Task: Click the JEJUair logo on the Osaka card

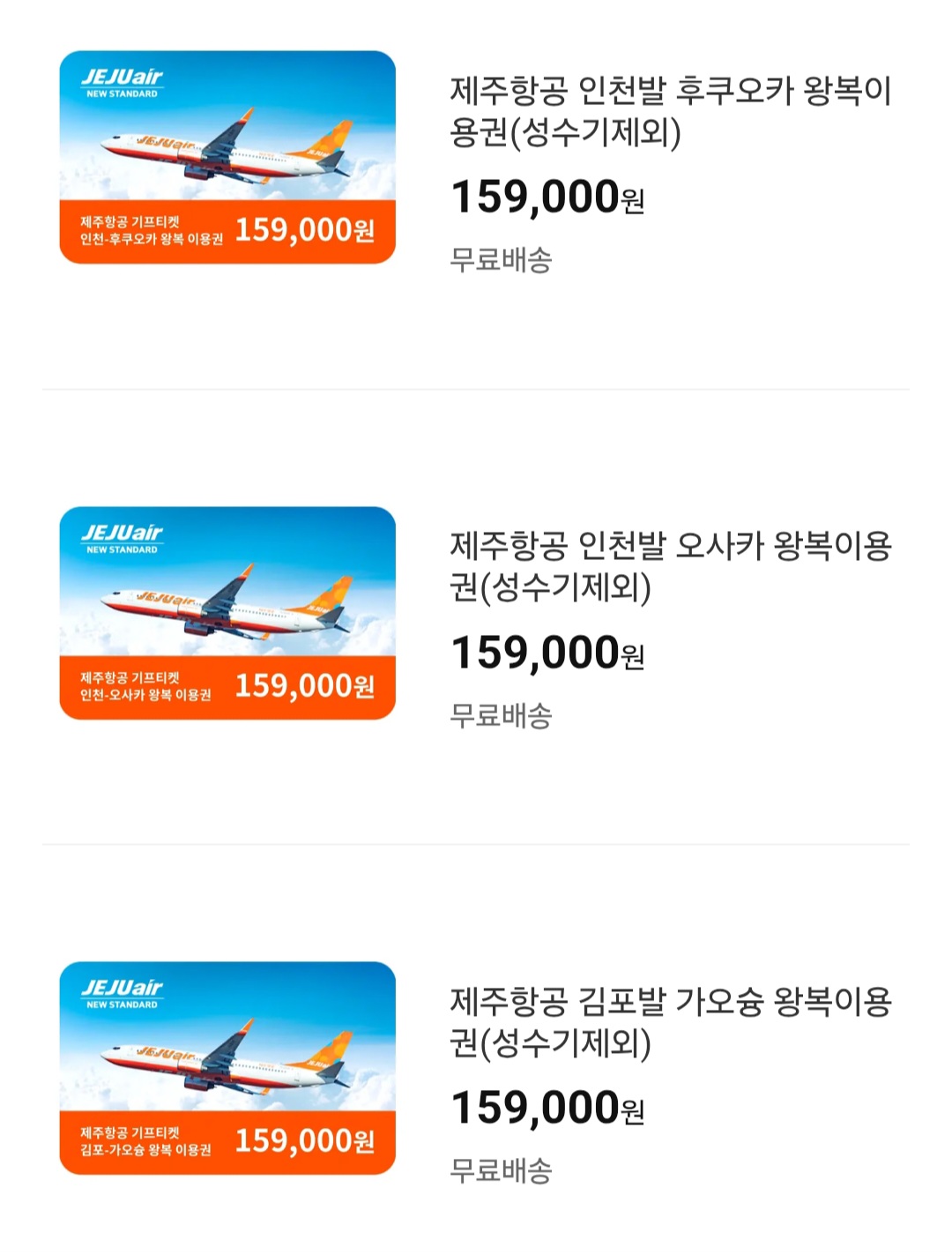Action: (x=122, y=538)
